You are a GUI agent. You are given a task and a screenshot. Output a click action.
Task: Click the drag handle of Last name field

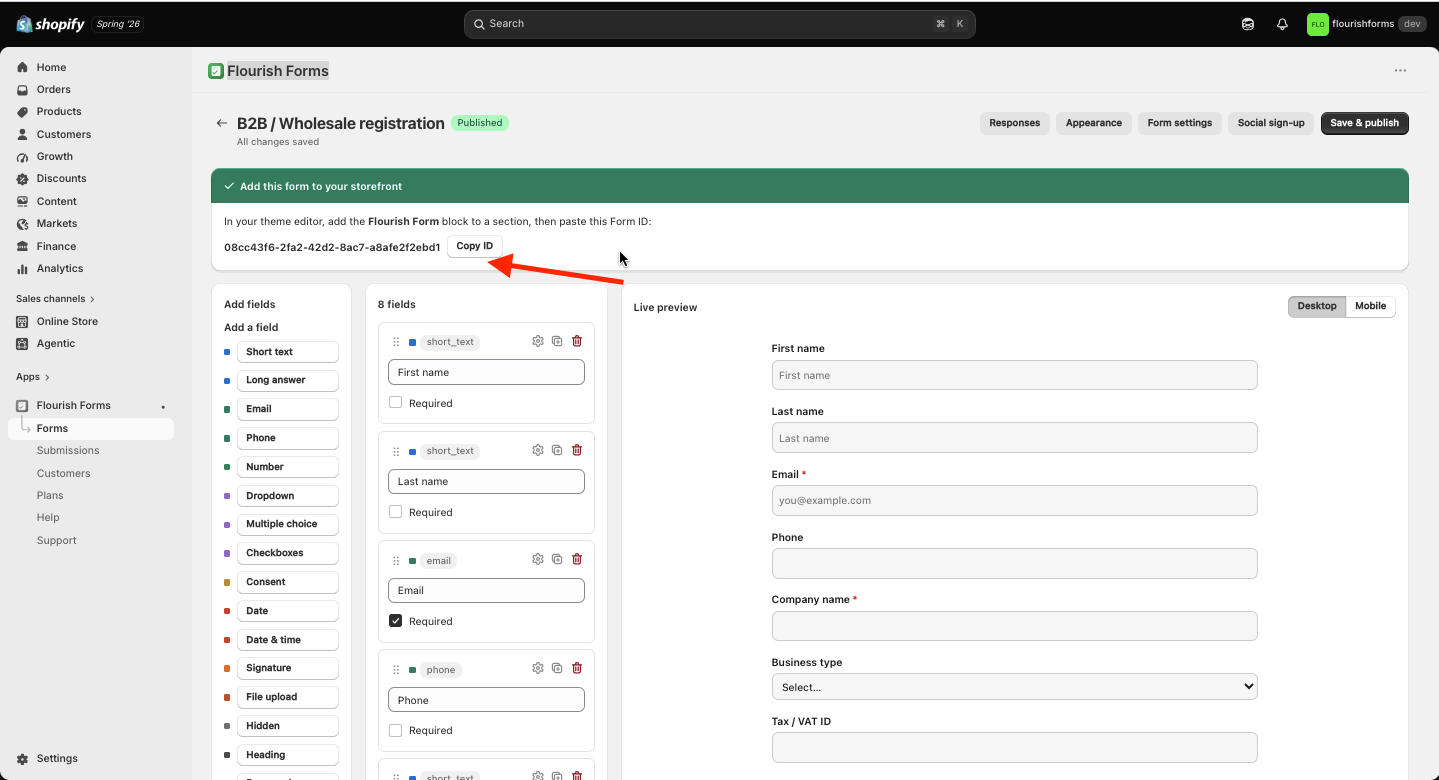tap(396, 451)
